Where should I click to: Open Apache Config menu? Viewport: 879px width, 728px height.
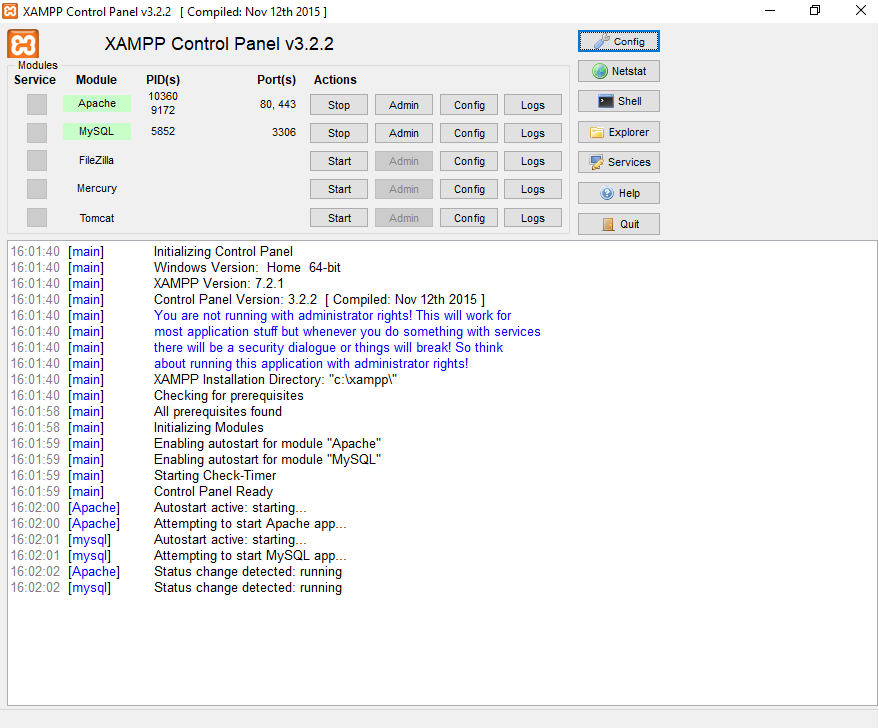(469, 105)
